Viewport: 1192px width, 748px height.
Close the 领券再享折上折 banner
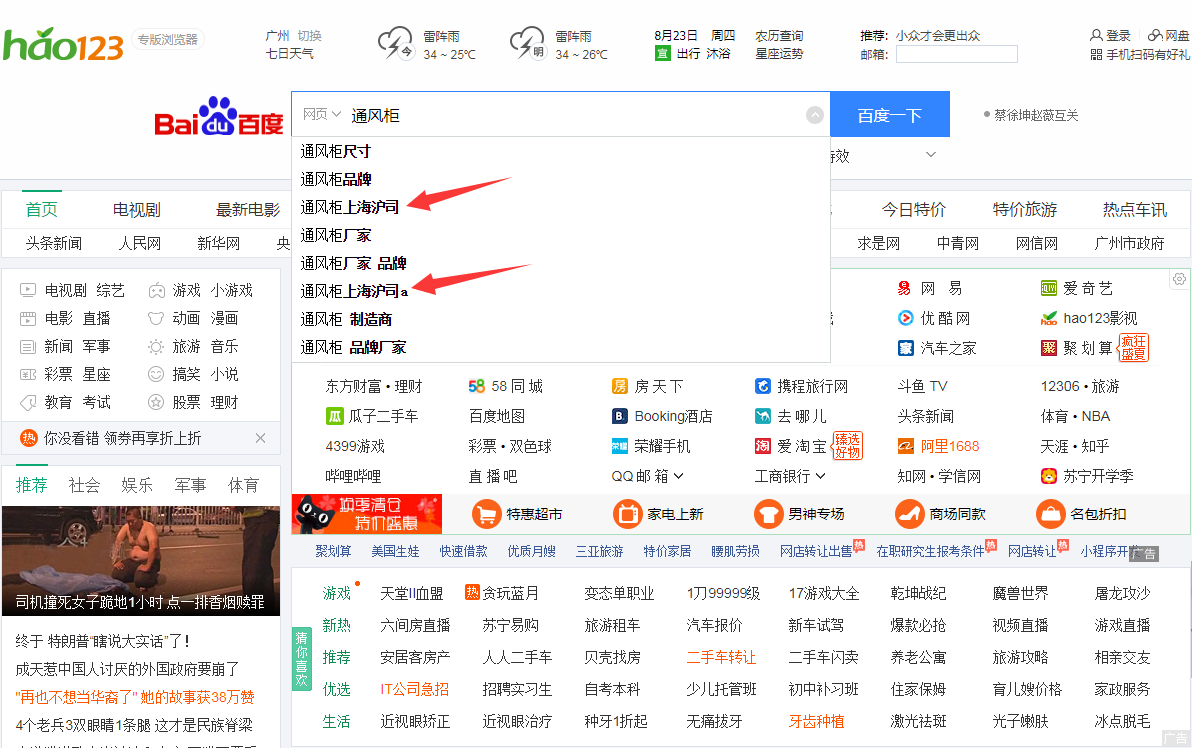(x=261, y=438)
